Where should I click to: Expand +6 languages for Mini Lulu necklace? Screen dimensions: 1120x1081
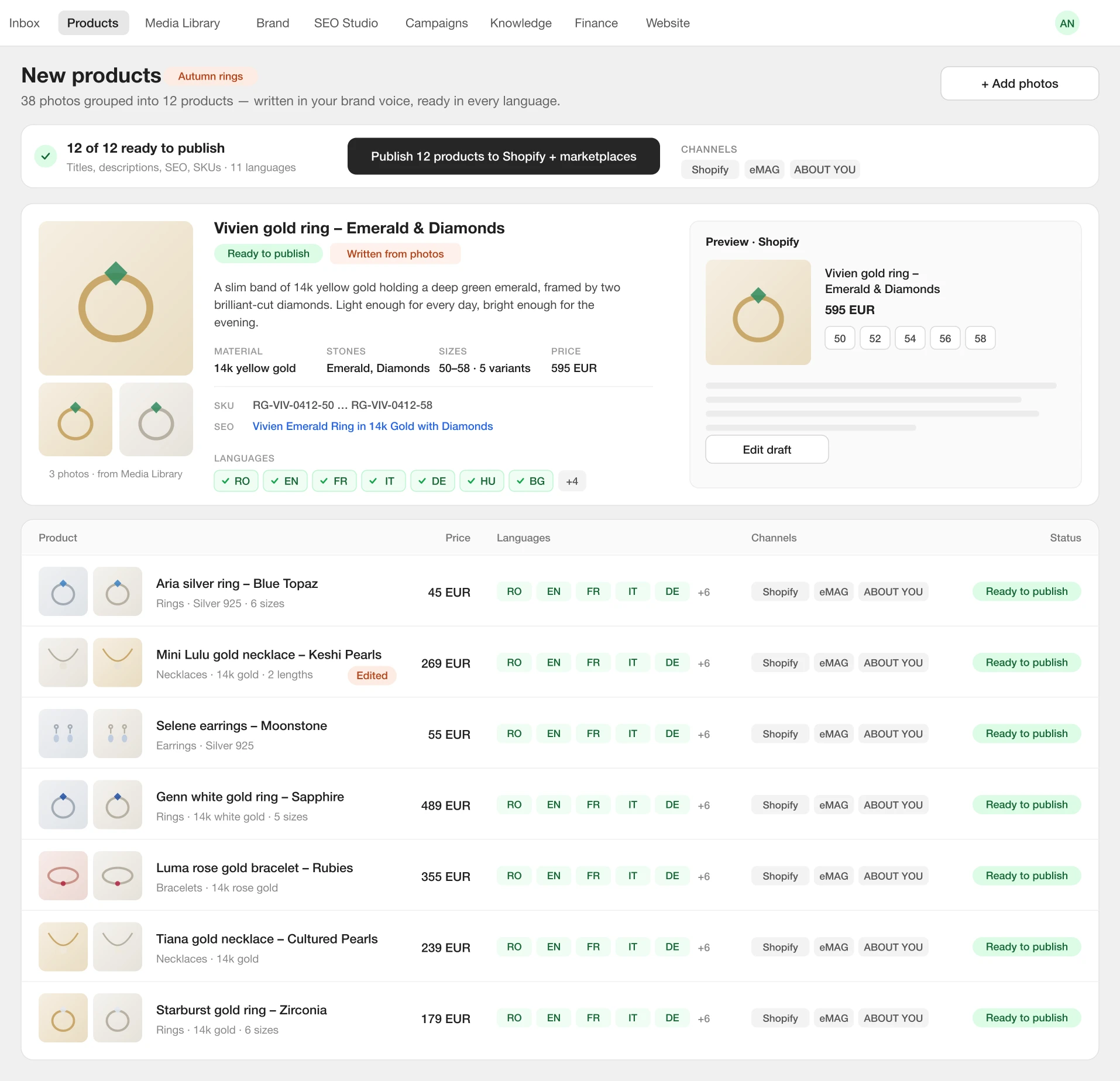pyautogui.click(x=704, y=663)
